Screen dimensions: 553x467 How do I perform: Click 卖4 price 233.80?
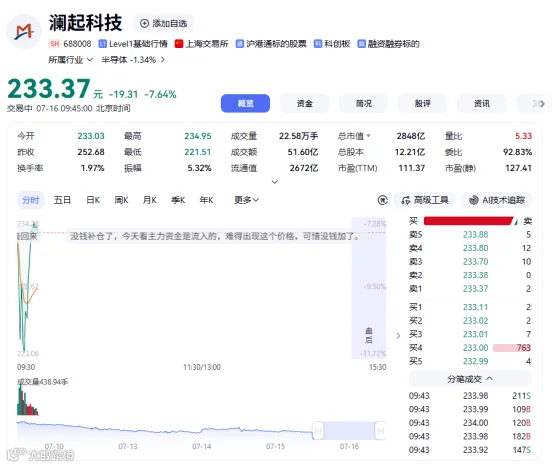(x=475, y=248)
